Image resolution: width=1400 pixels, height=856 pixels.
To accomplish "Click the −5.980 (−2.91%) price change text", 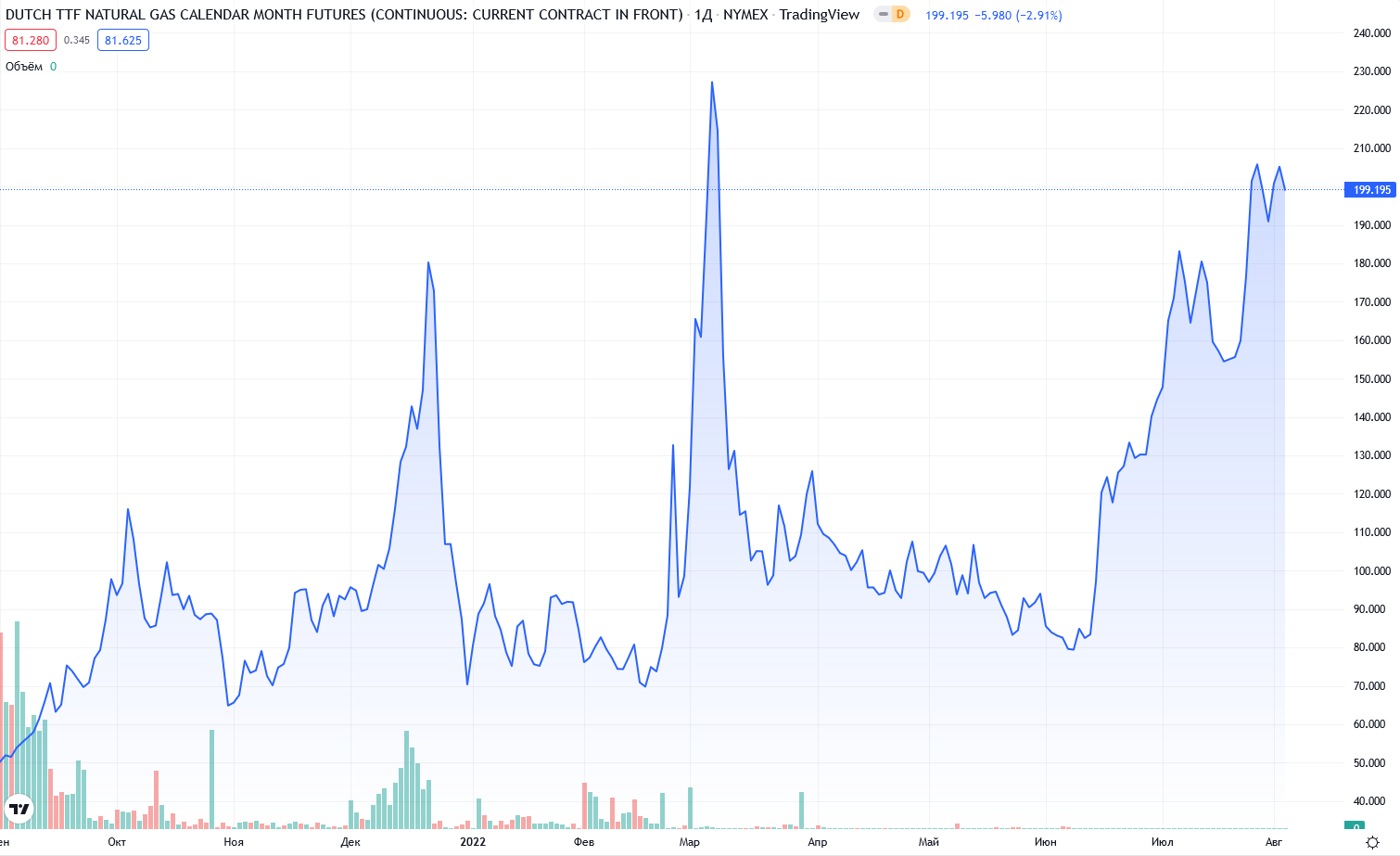I will (1018, 16).
